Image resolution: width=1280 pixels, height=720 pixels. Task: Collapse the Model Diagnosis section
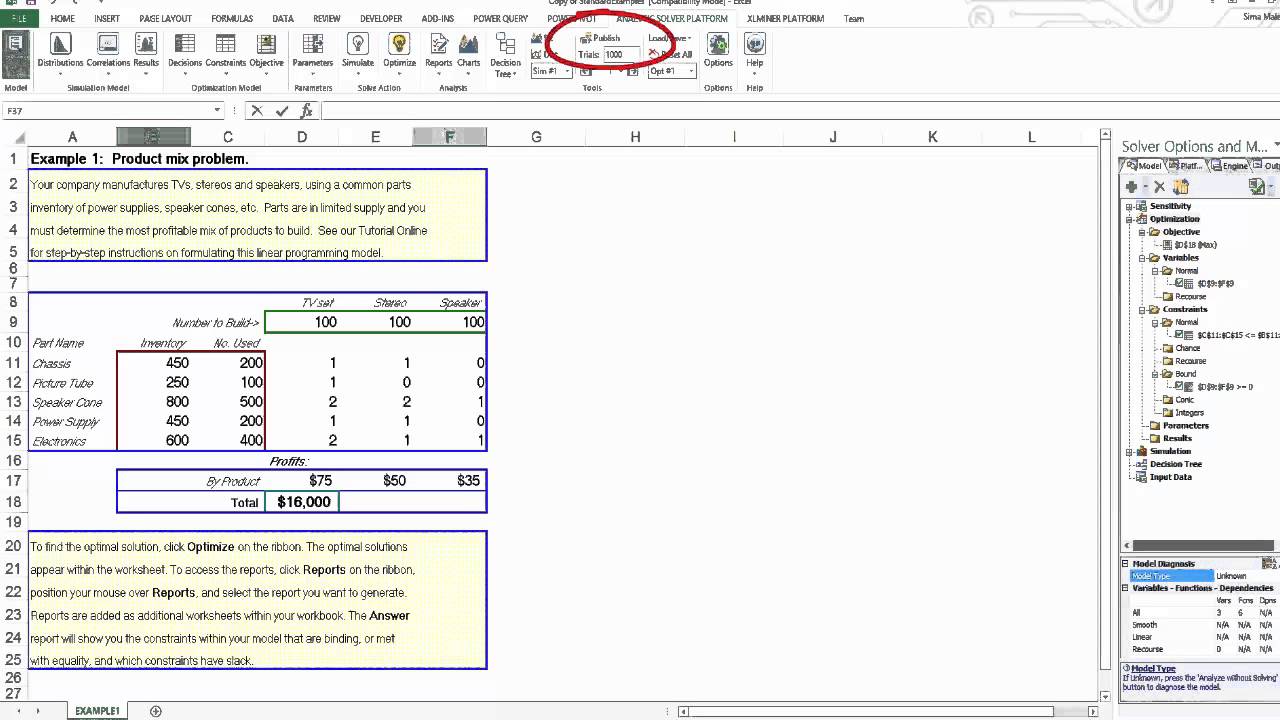(x=1125, y=564)
